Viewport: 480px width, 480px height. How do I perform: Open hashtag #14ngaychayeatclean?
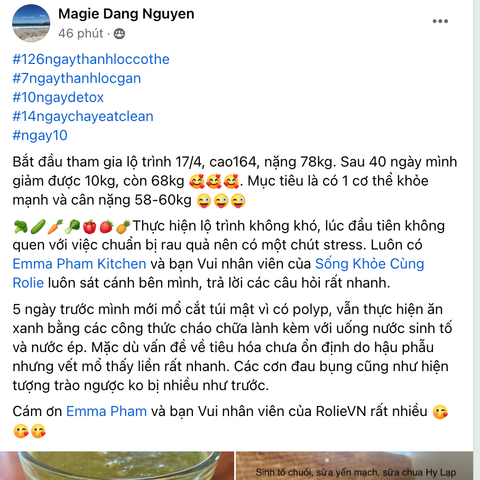(x=83, y=116)
